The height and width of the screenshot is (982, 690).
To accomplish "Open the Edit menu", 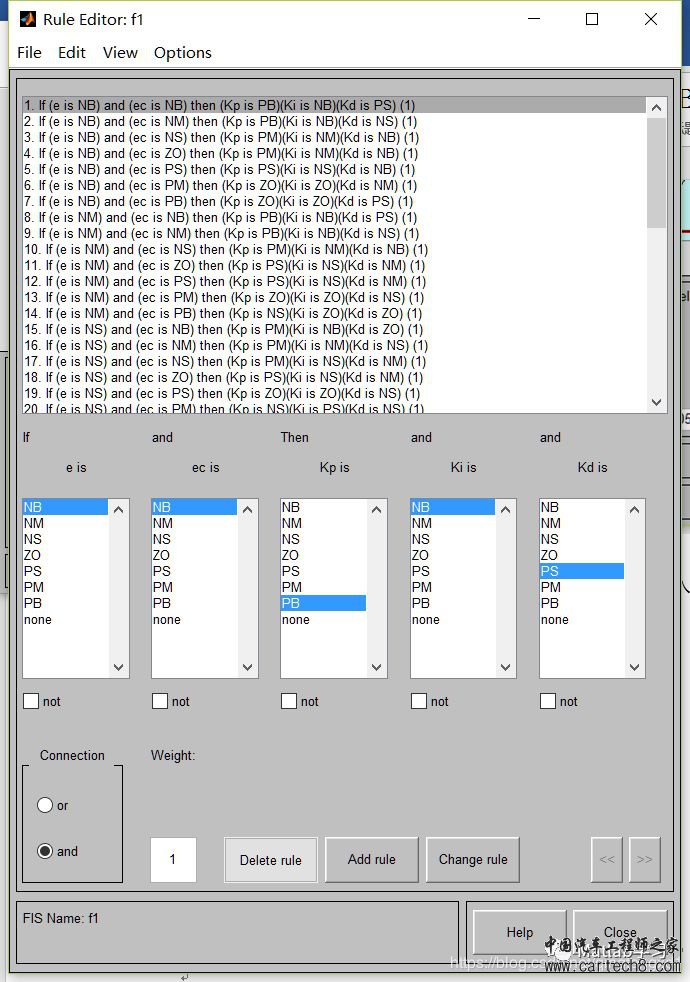I will [71, 53].
